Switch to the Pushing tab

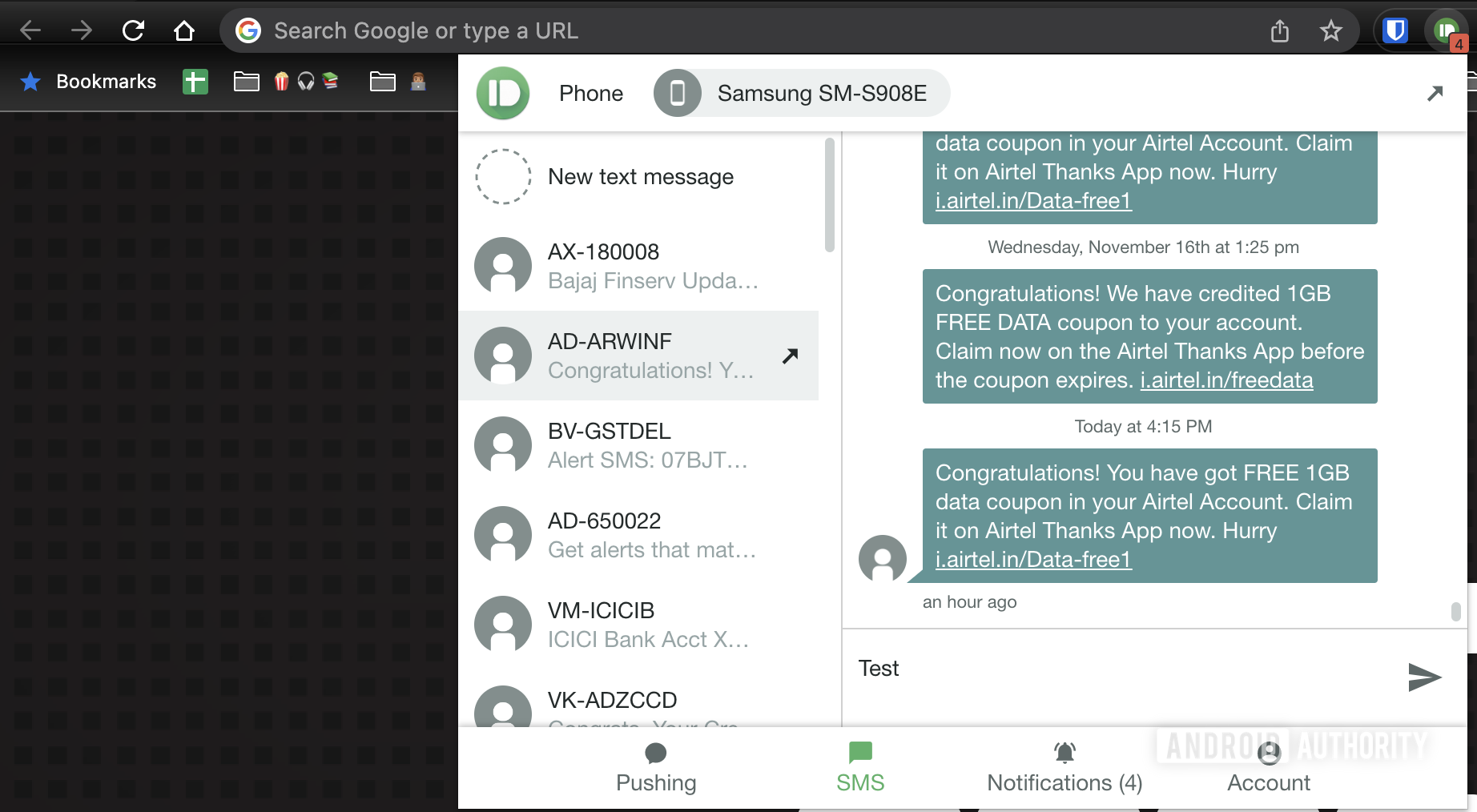tap(656, 768)
